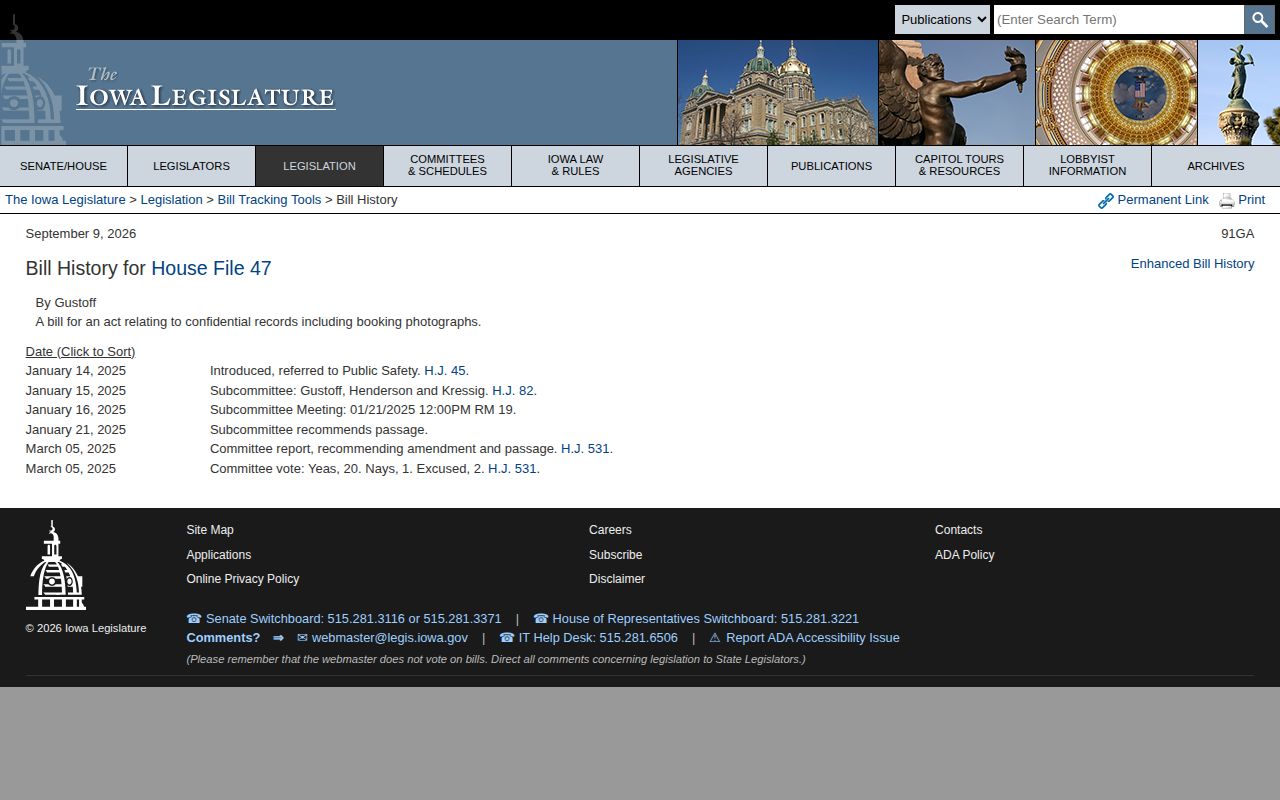This screenshot has width=1280, height=800.
Task: Sort by Date (Click to Sort)
Action: coord(80,352)
